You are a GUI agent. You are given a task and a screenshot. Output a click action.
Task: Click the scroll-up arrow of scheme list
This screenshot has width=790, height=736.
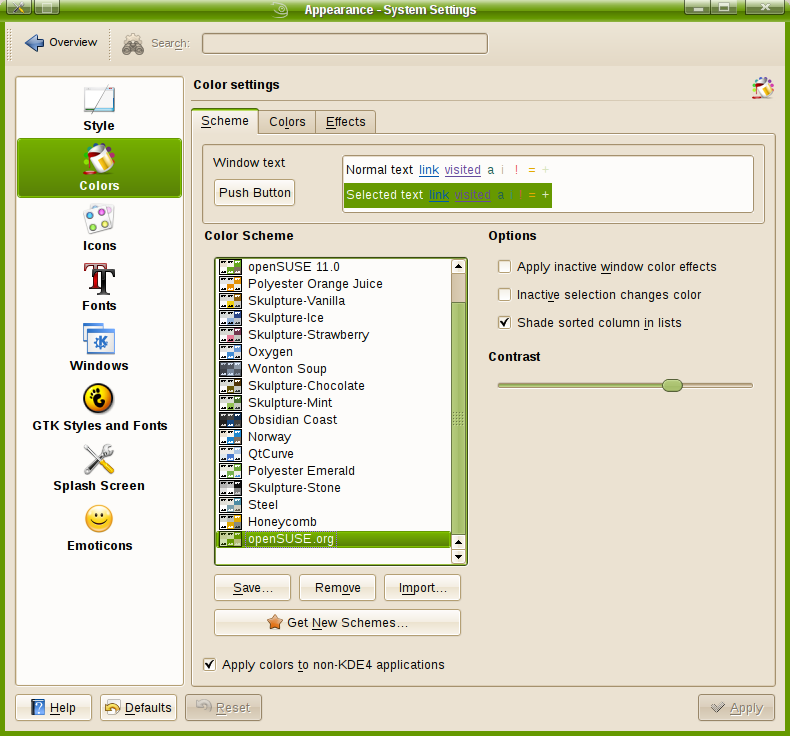(x=458, y=266)
